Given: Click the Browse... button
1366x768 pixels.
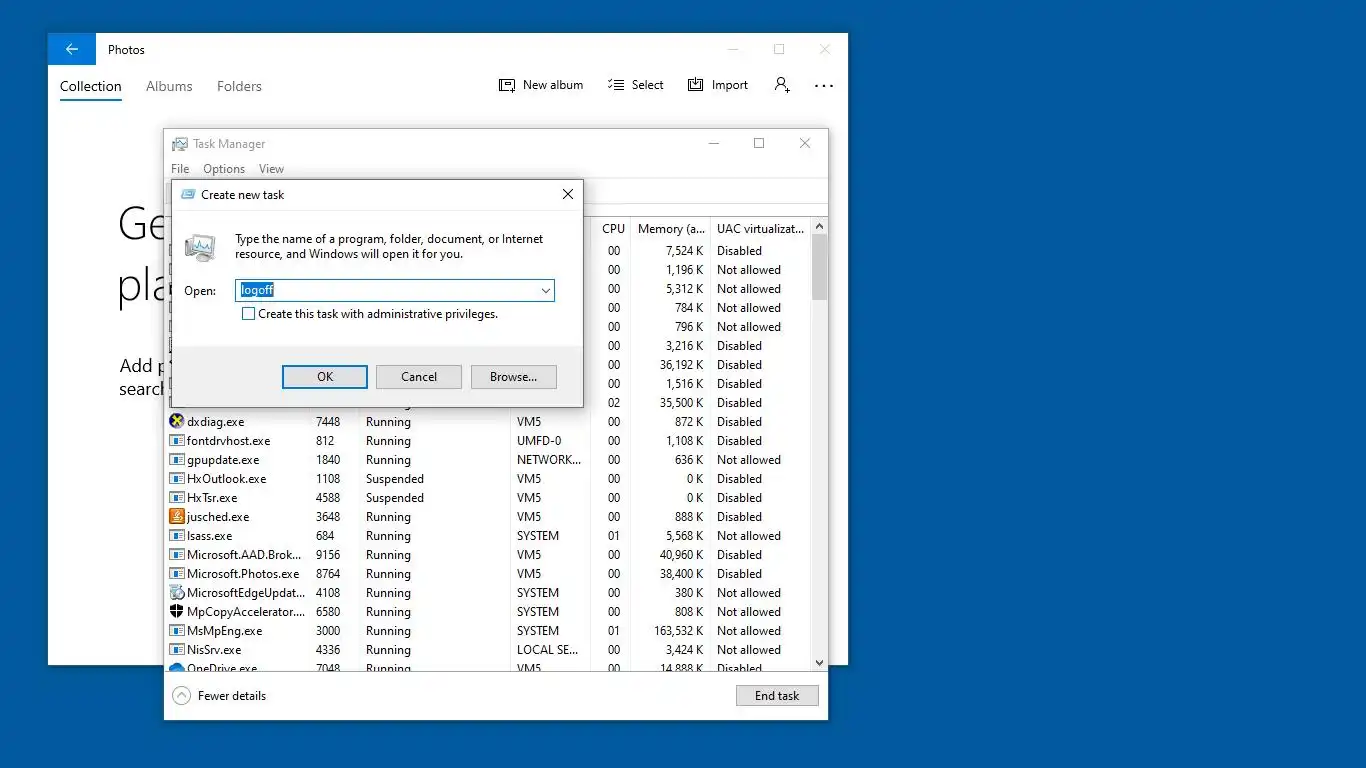Looking at the screenshot, I should pyautogui.click(x=513, y=377).
